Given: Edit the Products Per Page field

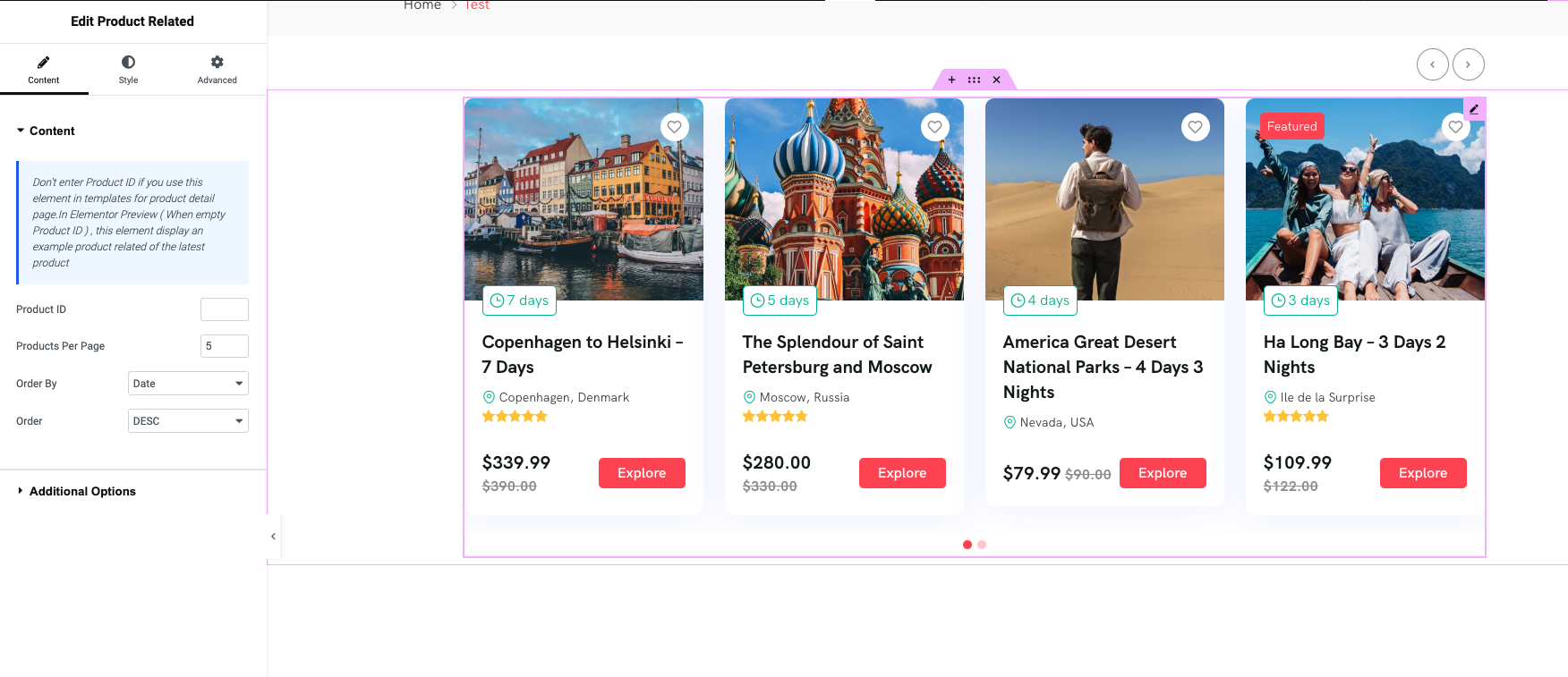Looking at the screenshot, I should pyautogui.click(x=225, y=346).
